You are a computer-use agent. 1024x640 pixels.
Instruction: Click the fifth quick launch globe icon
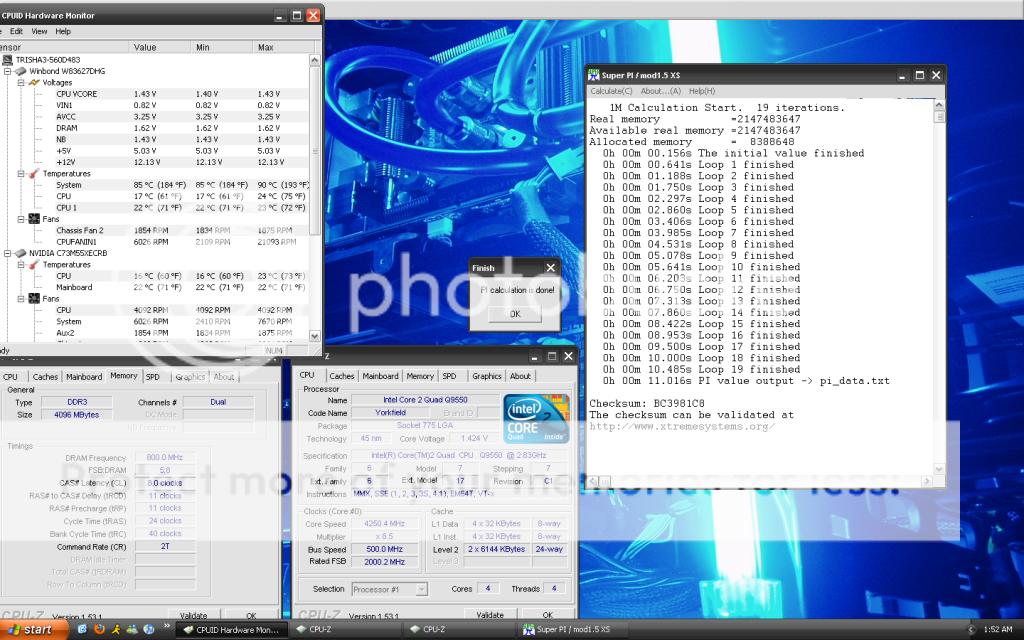click(x=149, y=630)
